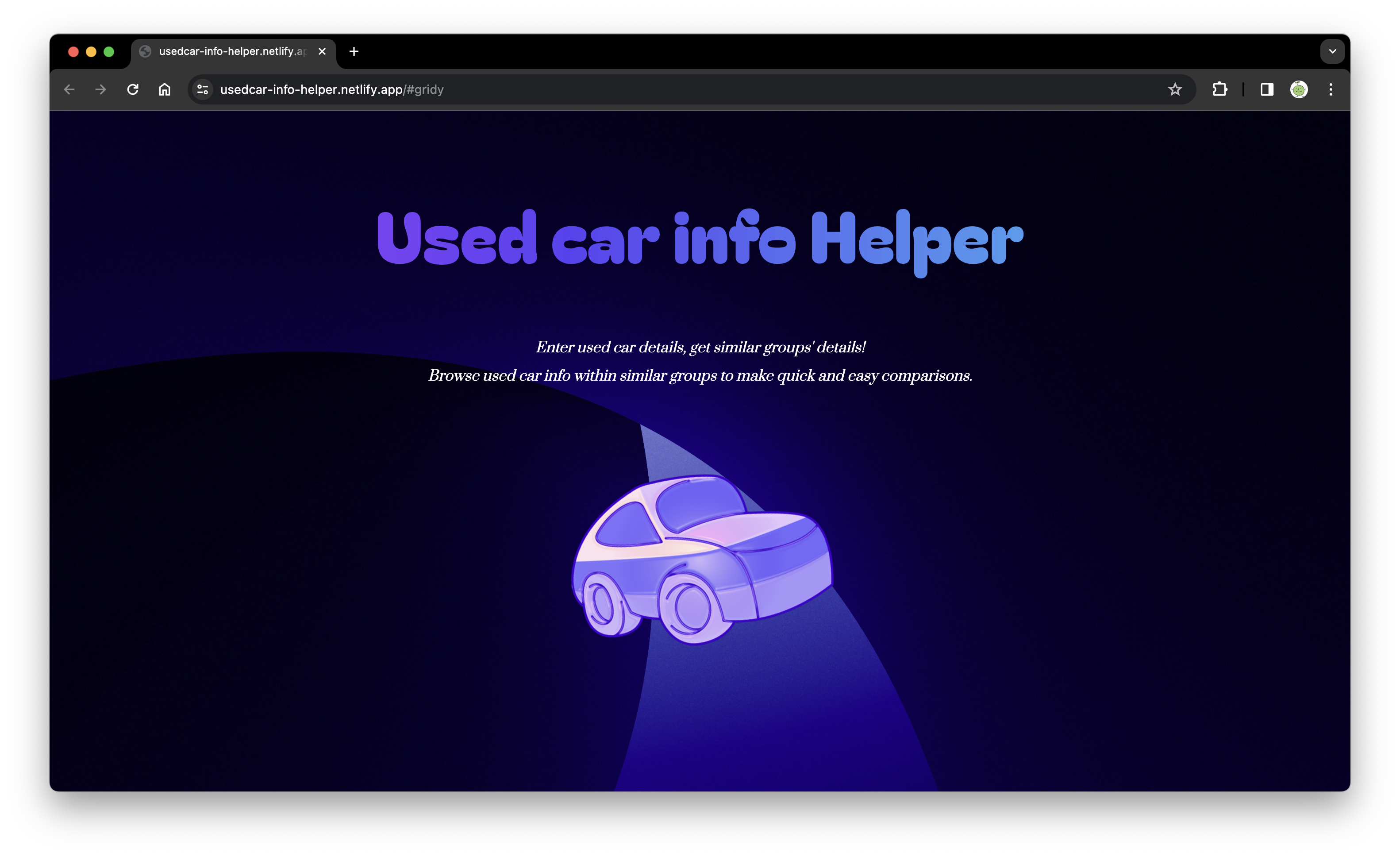Open the green profile avatar menu
Image resolution: width=1400 pixels, height=857 pixels.
click(1299, 89)
